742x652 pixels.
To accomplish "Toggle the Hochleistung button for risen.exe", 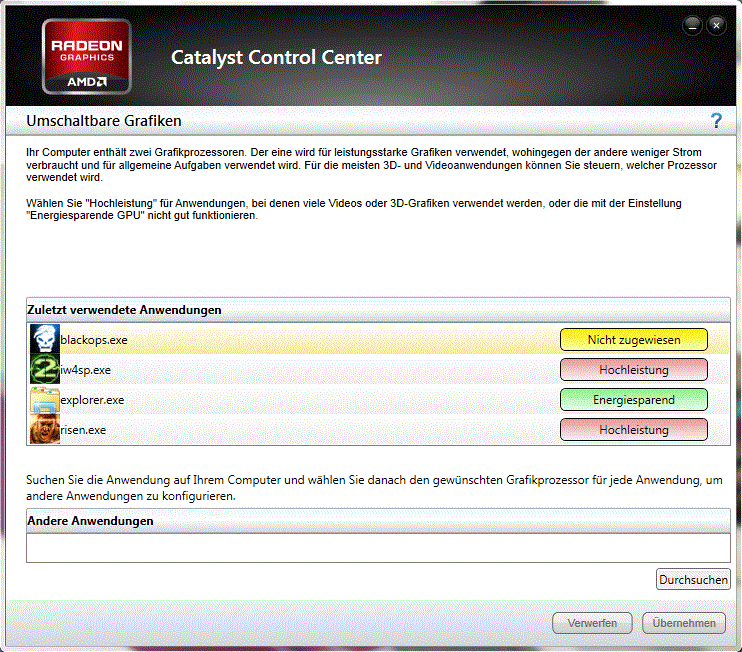I will (x=634, y=430).
